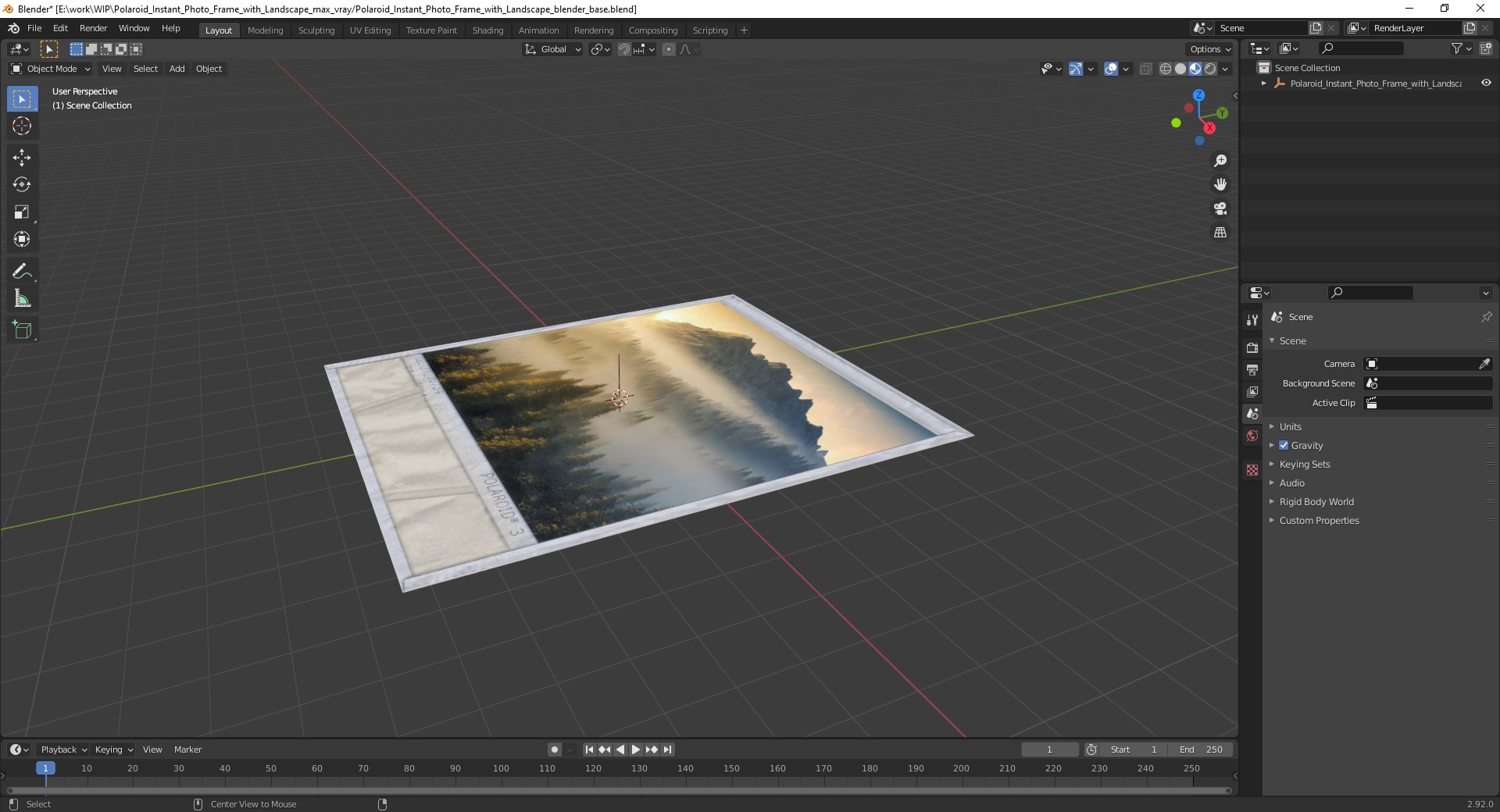Switch to the Shading workspace tab
Image resolution: width=1500 pixels, height=812 pixels.
pos(487,30)
